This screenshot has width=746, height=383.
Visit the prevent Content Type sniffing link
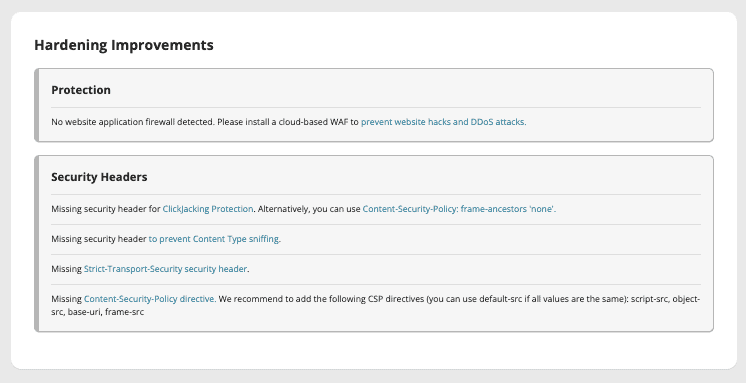[x=214, y=239]
